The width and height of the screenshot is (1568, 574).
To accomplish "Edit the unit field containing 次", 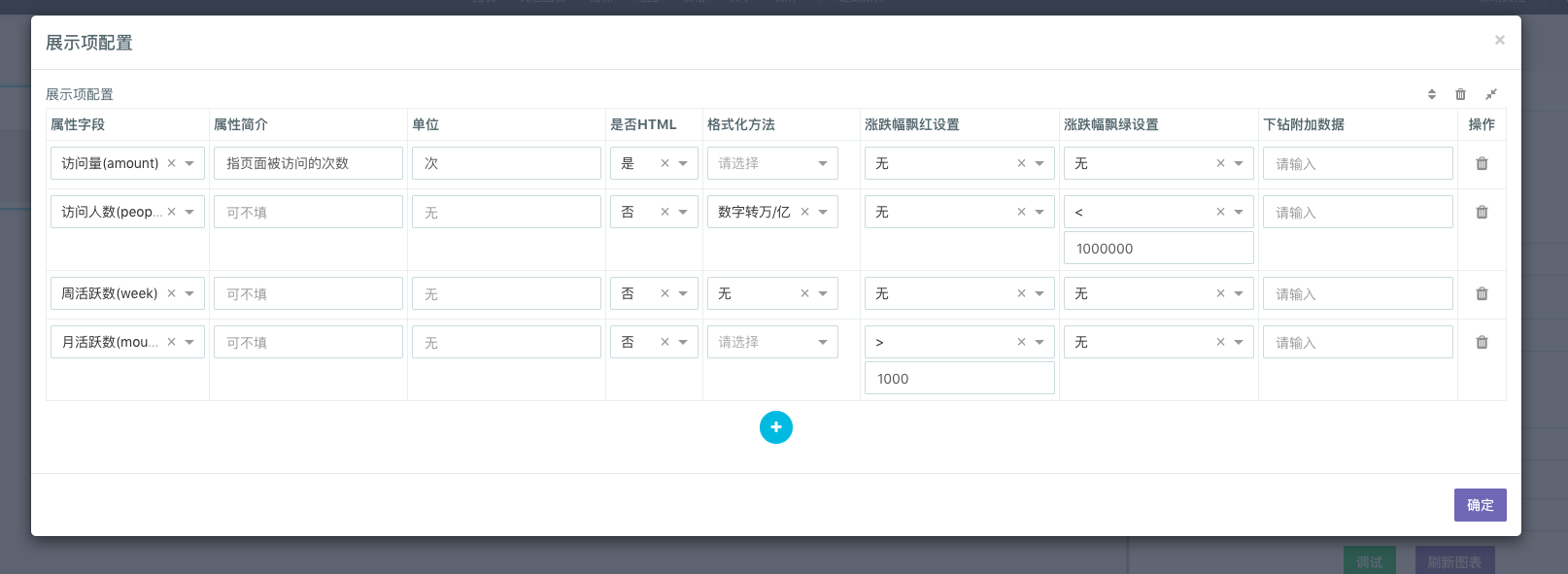I will [x=506, y=163].
